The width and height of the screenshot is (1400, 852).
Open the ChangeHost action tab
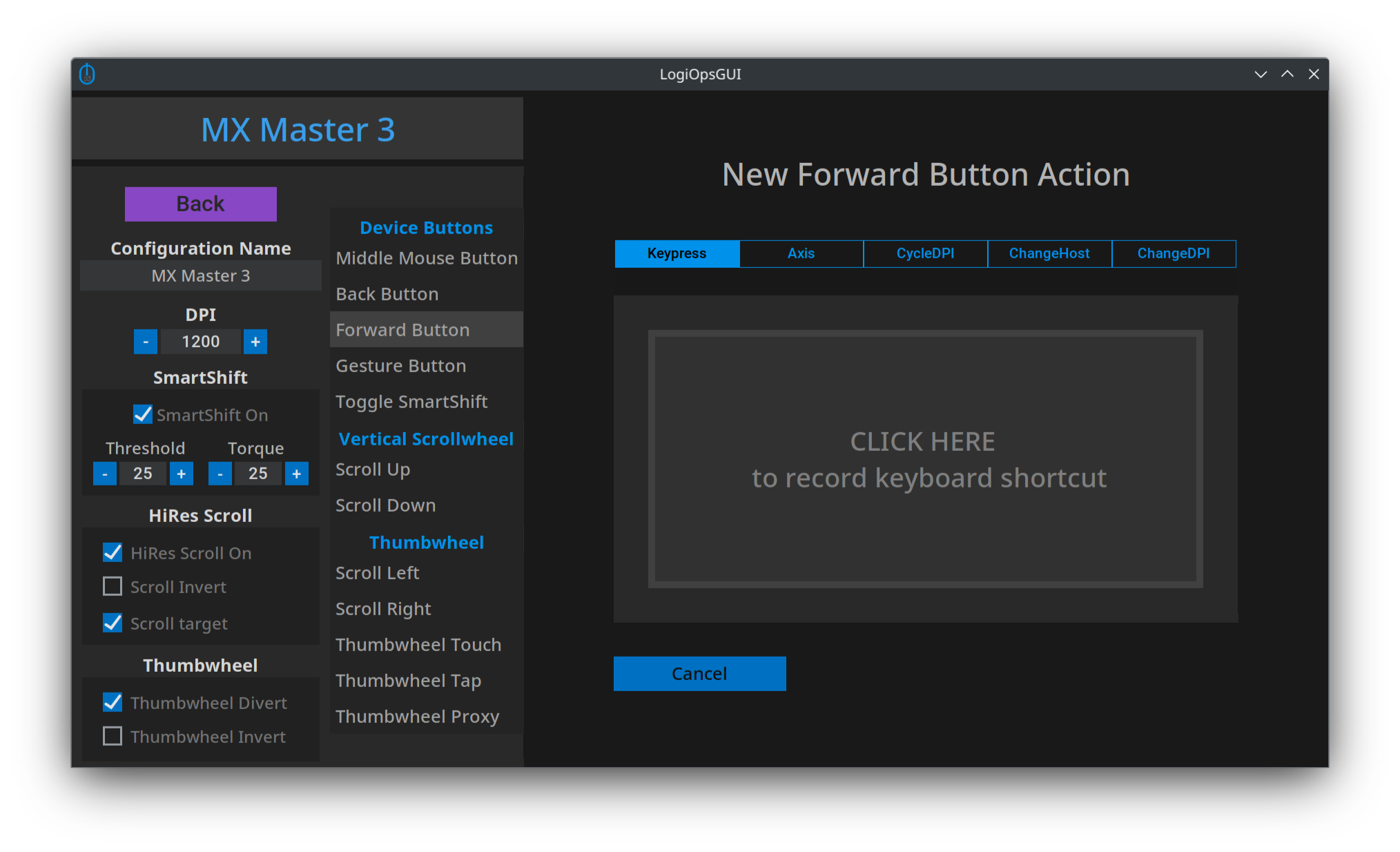coord(1049,253)
